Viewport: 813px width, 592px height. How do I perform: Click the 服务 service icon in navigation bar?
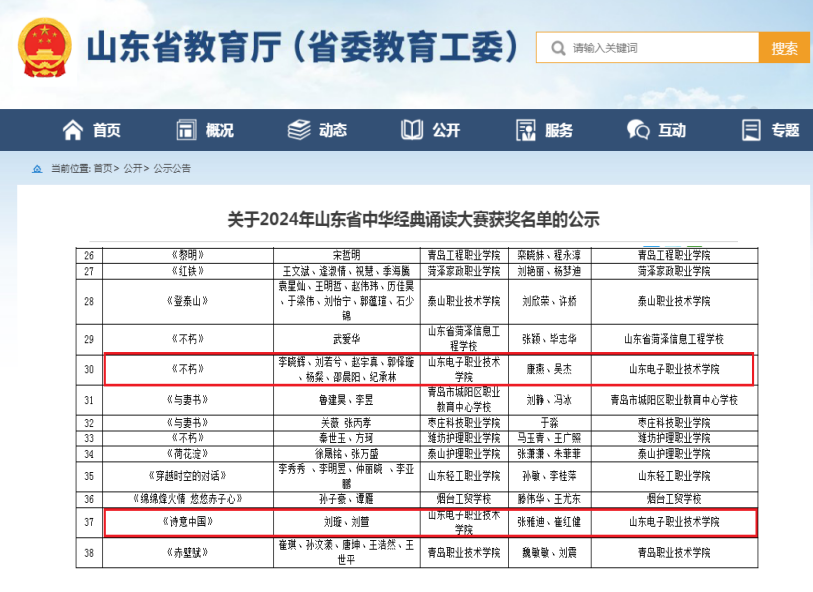[x=526, y=130]
